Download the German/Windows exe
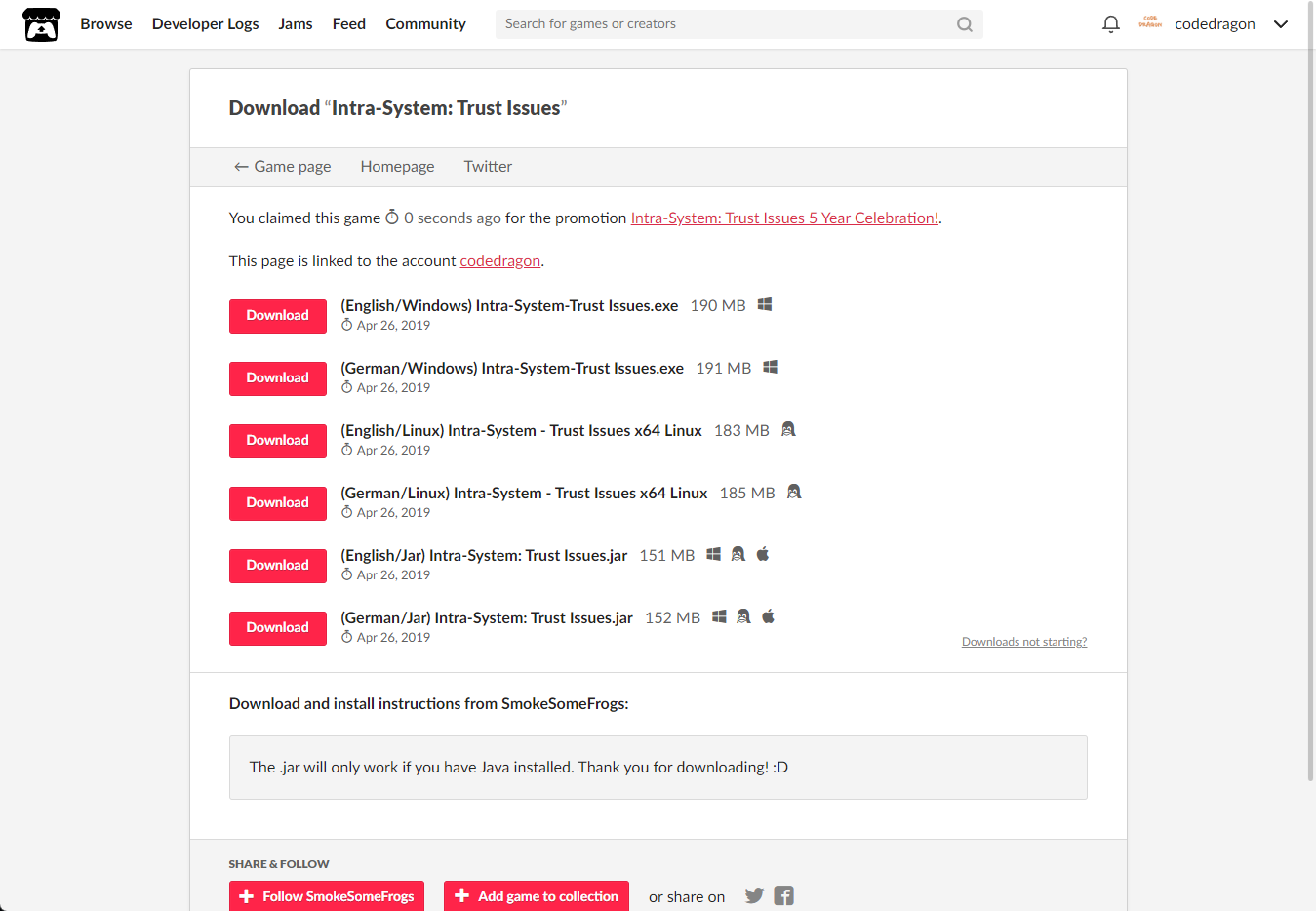This screenshot has height=911, width=1316. click(x=278, y=378)
